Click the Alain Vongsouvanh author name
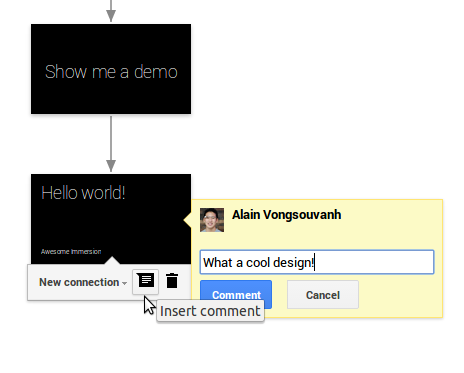Image resolution: width=464 pixels, height=373 pixels. (x=286, y=215)
